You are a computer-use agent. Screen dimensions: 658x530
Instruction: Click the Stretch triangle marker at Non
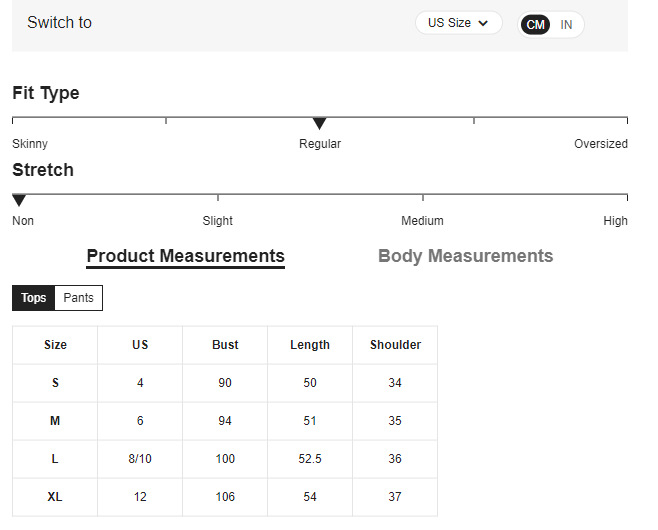[x=19, y=200]
